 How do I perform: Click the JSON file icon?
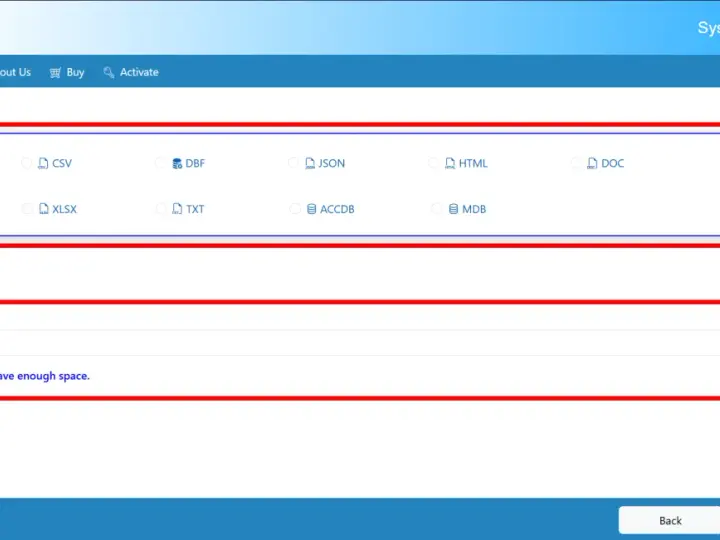(x=310, y=163)
